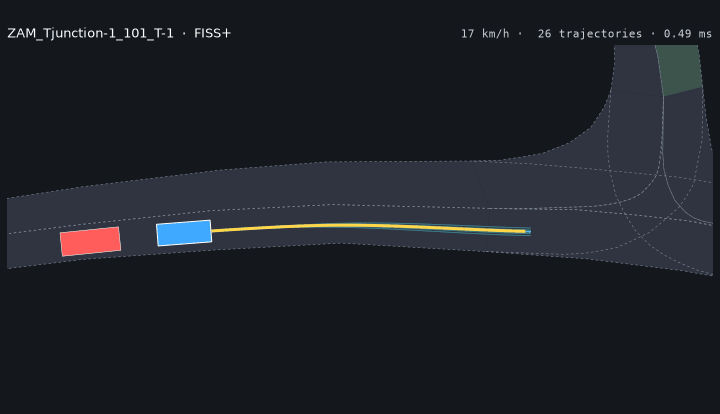Screen dimensions: 720x414
Task: Click the 0.49 ms timing value
Action: point(687,34)
